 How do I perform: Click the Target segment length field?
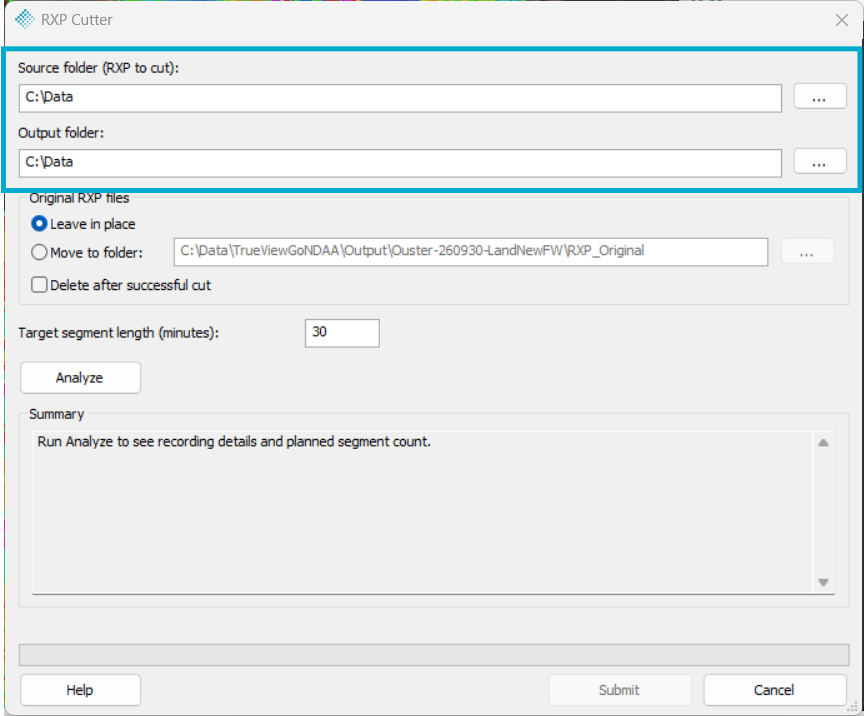[x=342, y=333]
